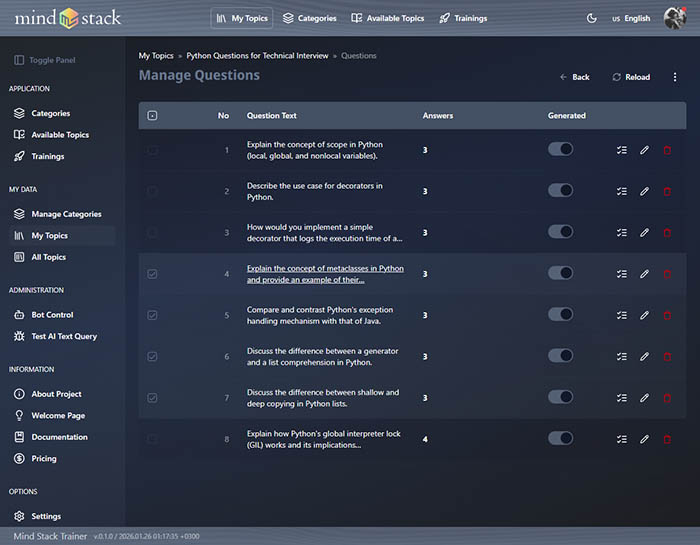700x545 pixels.
Task: Click the Question Text column header
Action: (x=271, y=116)
